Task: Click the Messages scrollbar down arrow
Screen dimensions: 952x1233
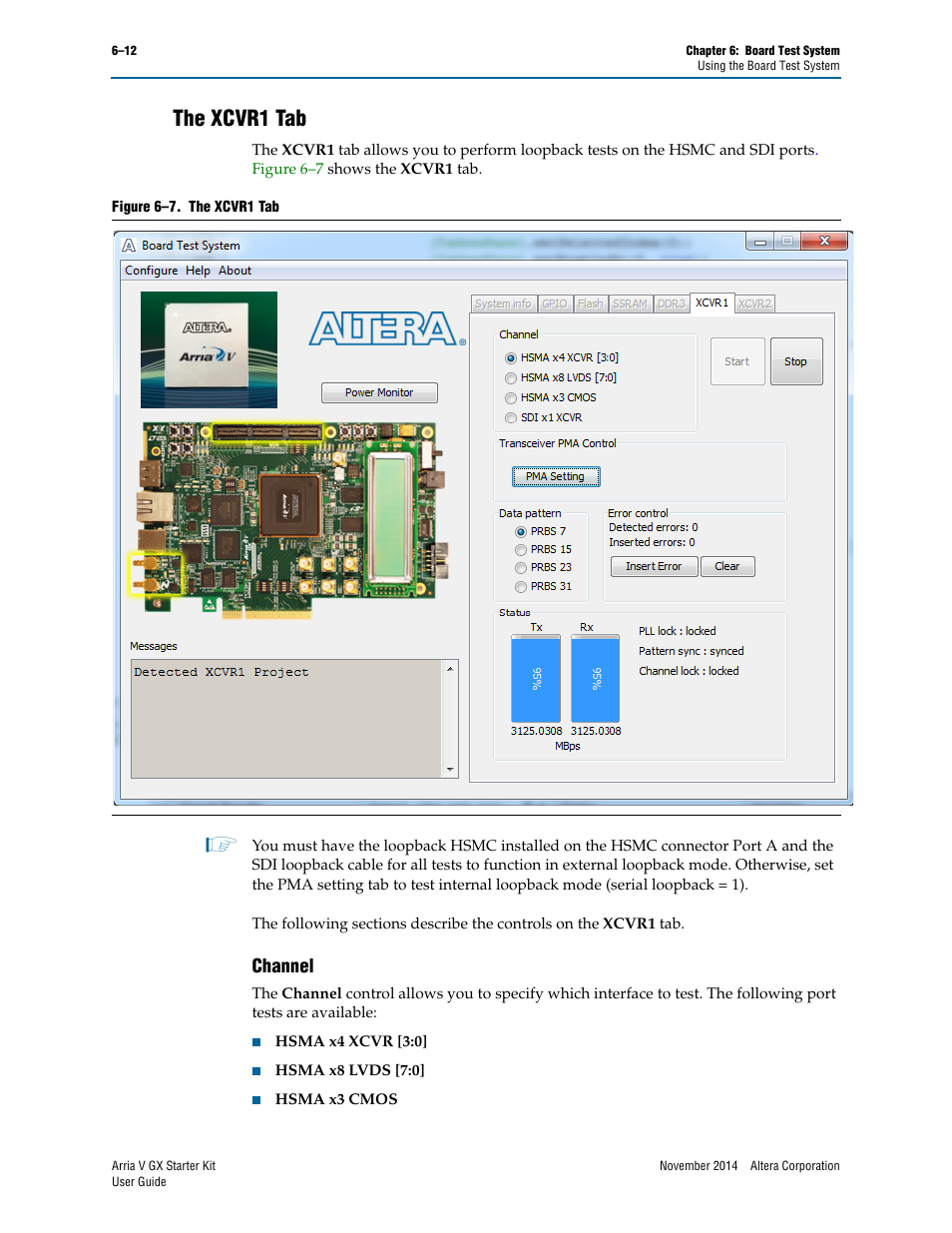Action: [450, 770]
